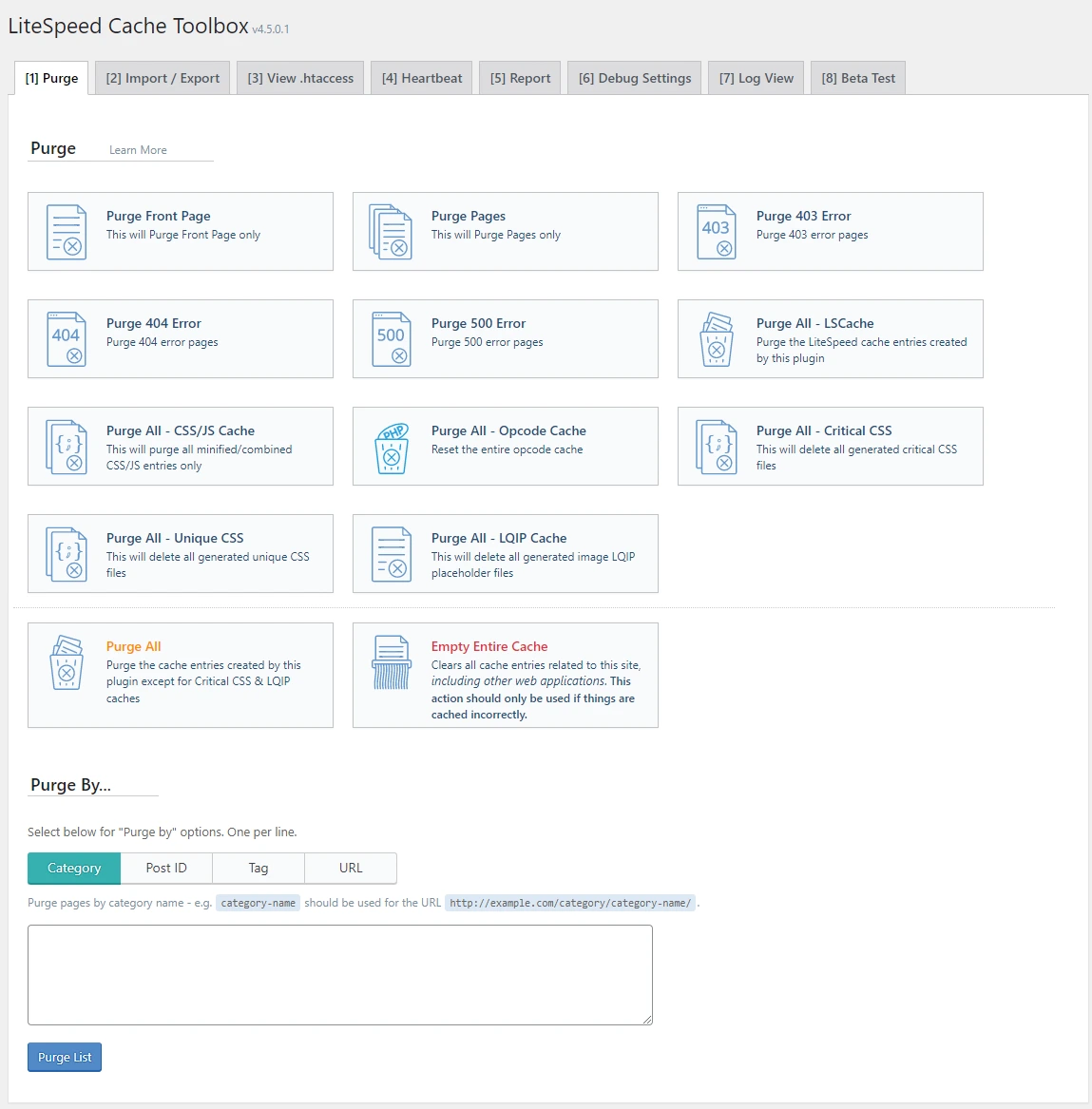
Task: Click the Purge Front Page document icon
Action: [67, 231]
